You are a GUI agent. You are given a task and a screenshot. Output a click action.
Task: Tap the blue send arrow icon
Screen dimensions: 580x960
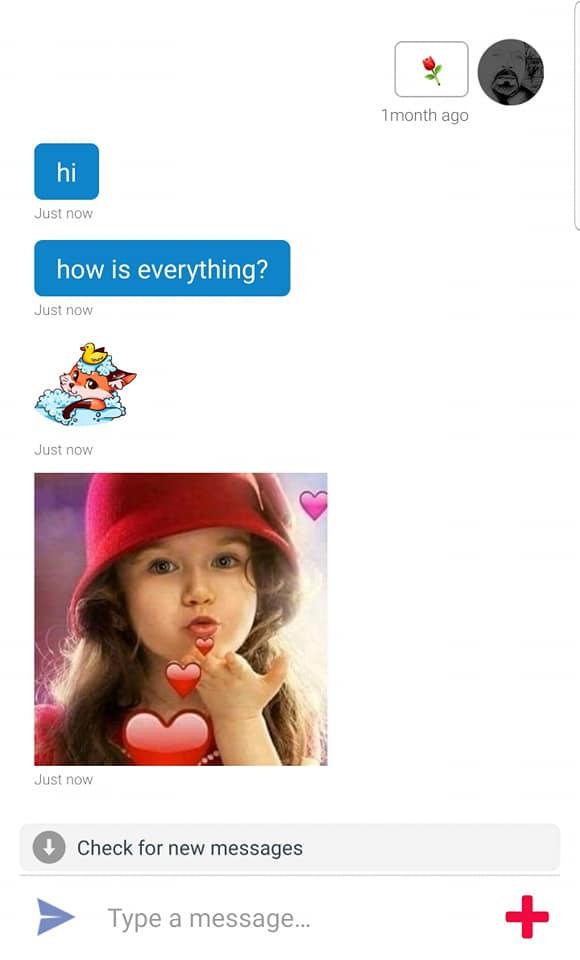point(55,917)
